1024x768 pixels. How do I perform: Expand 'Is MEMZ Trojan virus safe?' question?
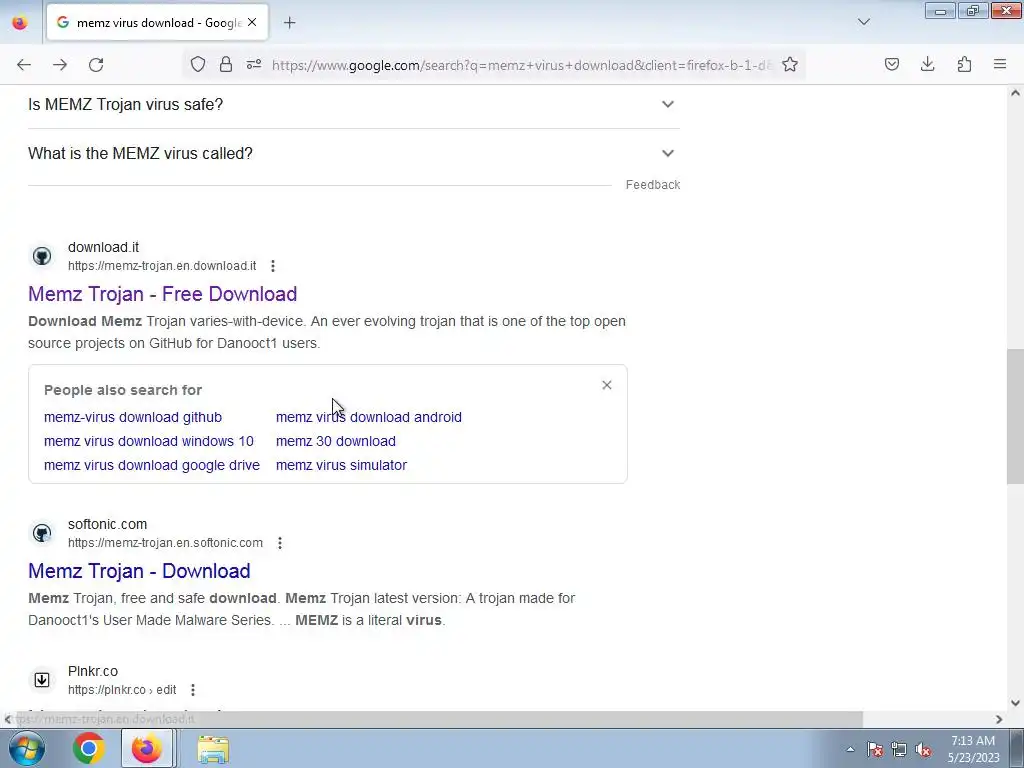click(353, 104)
